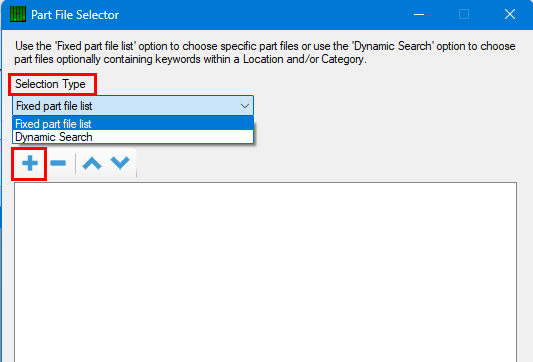Open the green app icon system menu
533x362 pixels.
[x=18, y=14]
